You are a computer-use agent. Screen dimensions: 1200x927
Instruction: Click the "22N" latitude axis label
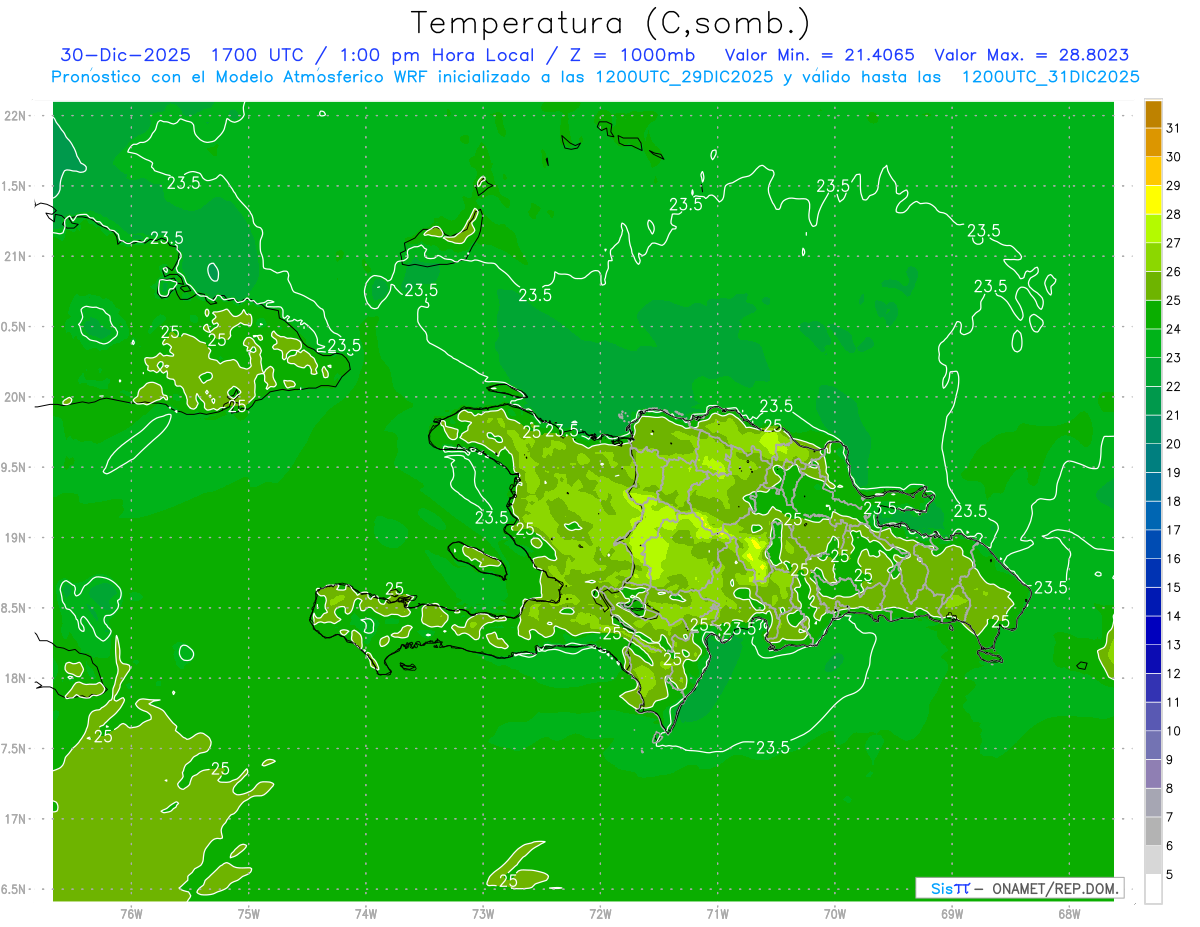click(x=14, y=116)
